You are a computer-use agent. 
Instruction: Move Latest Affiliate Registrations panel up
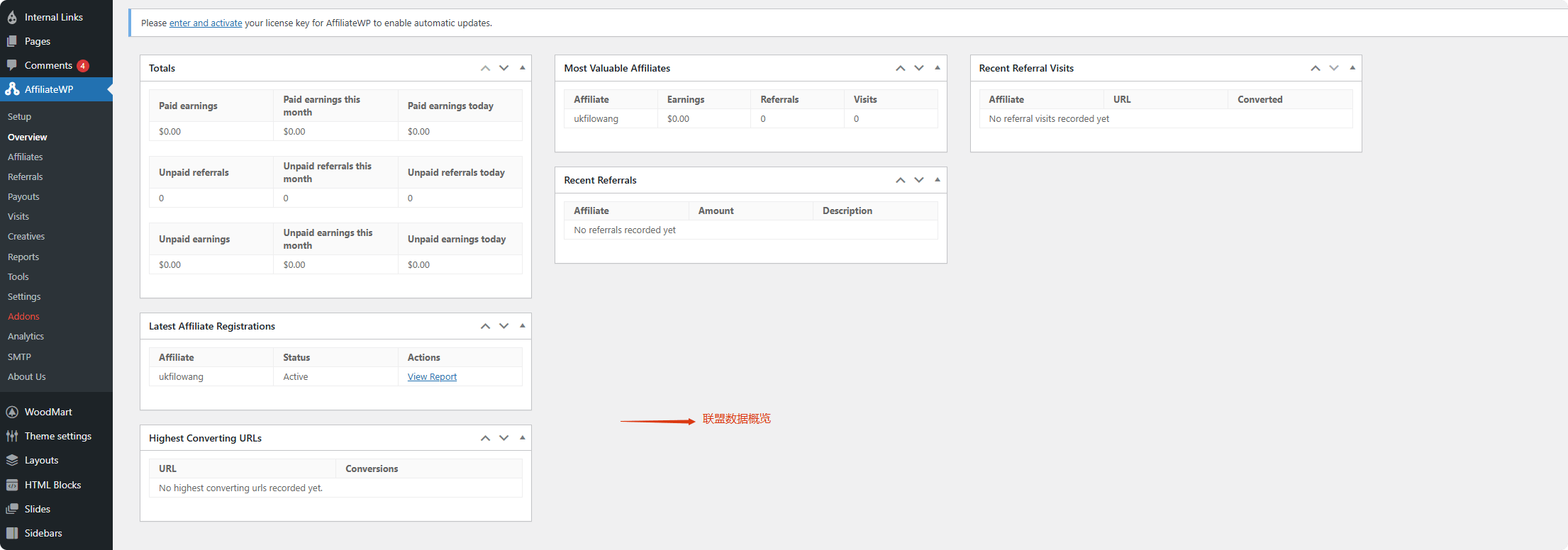coord(485,326)
